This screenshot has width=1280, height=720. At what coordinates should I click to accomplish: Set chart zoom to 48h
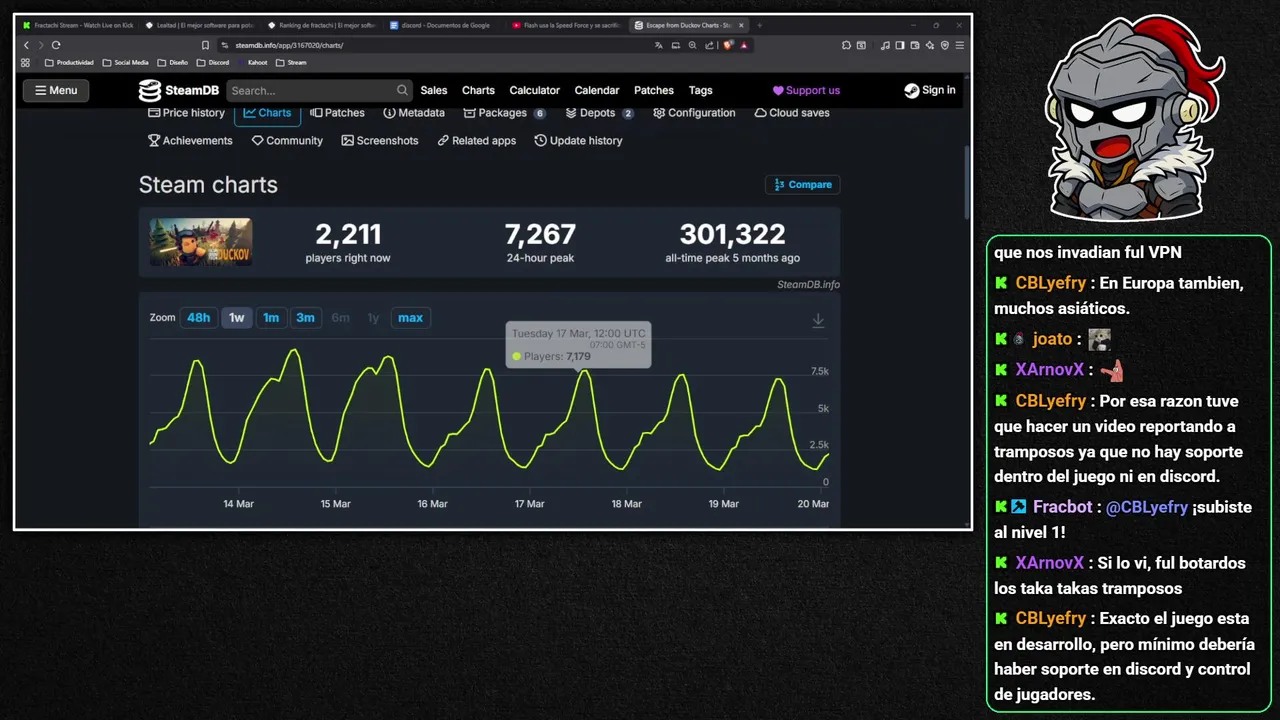199,318
